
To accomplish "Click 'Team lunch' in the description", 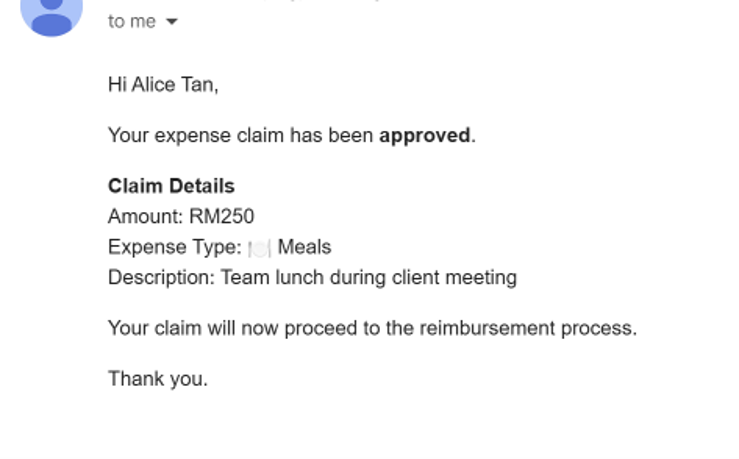I will tap(272, 278).
